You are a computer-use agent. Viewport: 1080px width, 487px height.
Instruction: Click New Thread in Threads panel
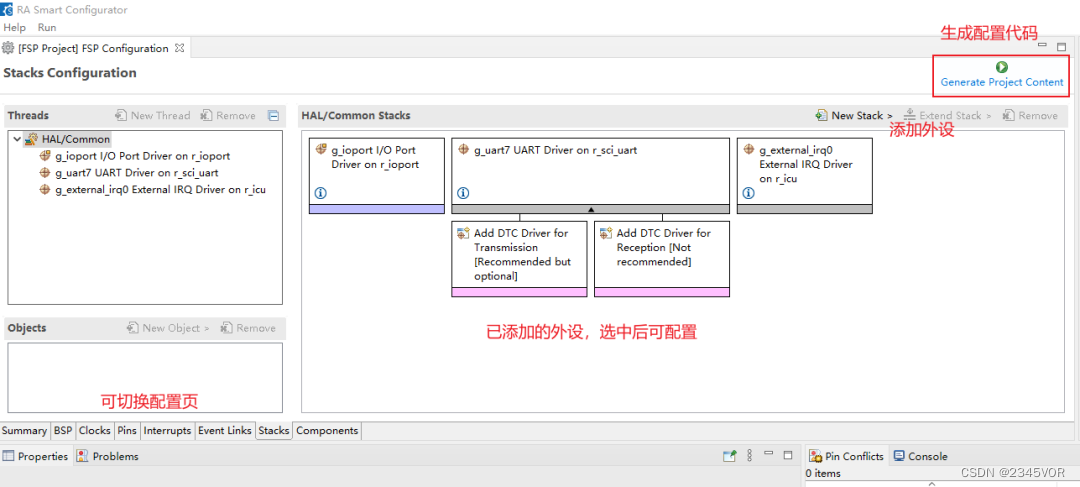point(152,116)
